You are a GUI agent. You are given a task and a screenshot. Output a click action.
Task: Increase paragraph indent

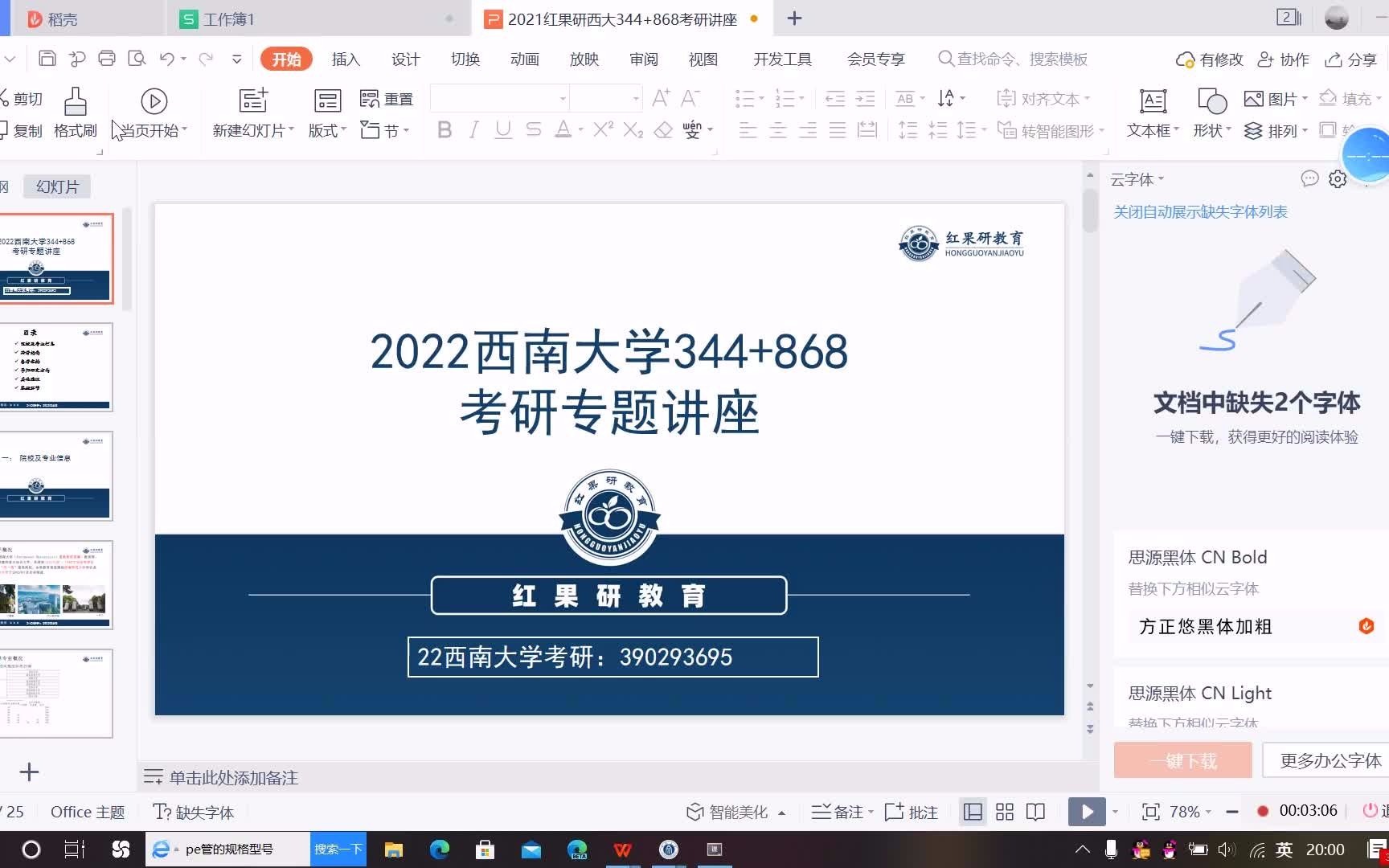point(865,99)
